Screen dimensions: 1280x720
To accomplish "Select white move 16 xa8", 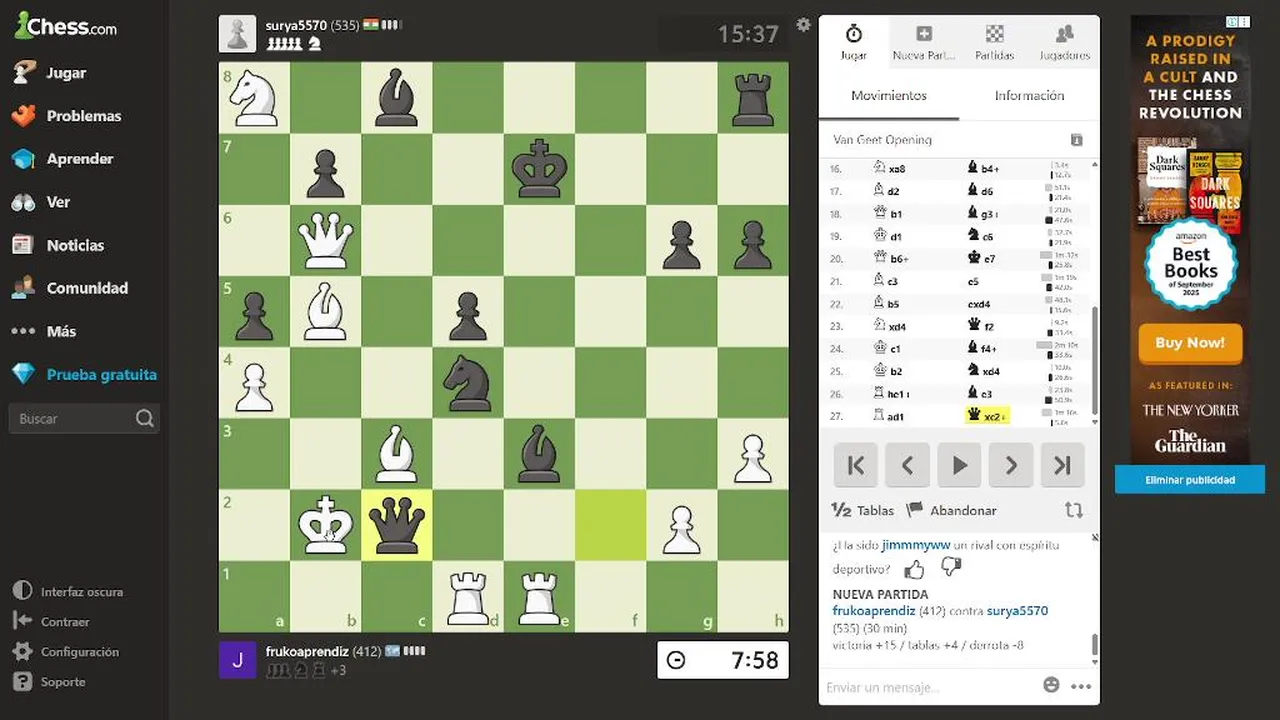I will tap(887, 169).
